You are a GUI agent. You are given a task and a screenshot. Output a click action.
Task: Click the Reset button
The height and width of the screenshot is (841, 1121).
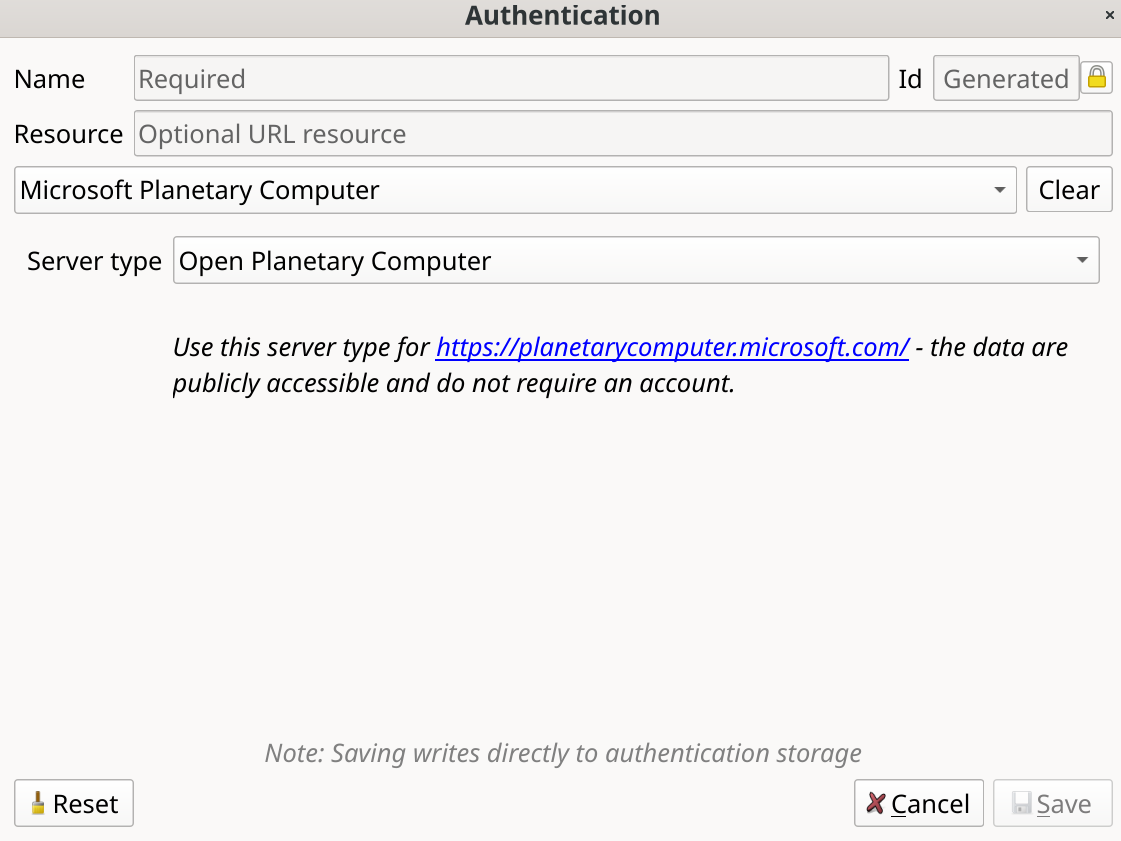point(73,803)
